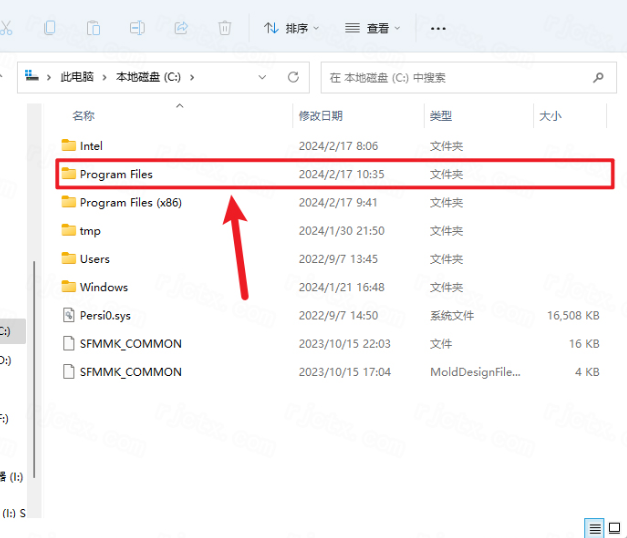Image resolution: width=627 pixels, height=538 pixels.
Task: Open the 查看 view dropdown
Action: (373, 28)
